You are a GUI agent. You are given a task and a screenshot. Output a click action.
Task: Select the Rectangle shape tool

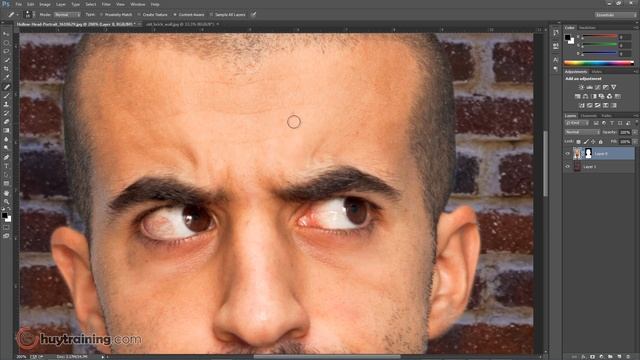click(x=7, y=184)
